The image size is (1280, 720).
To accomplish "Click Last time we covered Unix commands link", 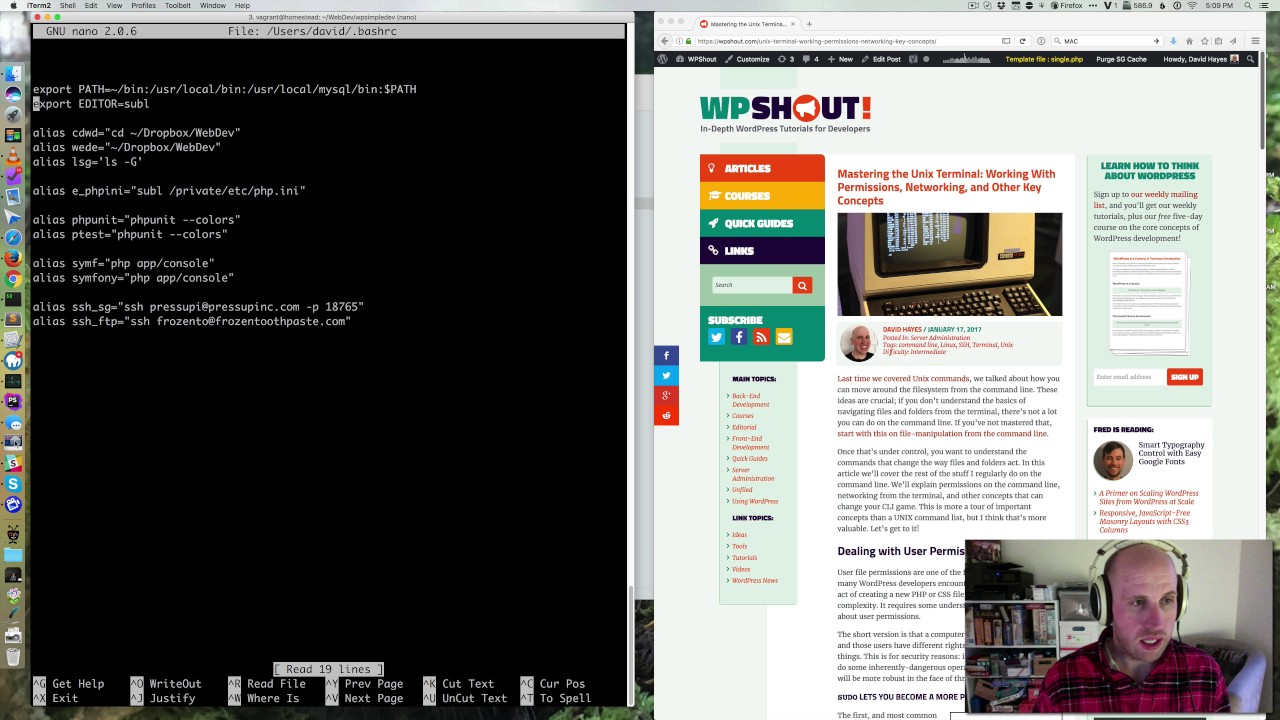I will (x=903, y=379).
